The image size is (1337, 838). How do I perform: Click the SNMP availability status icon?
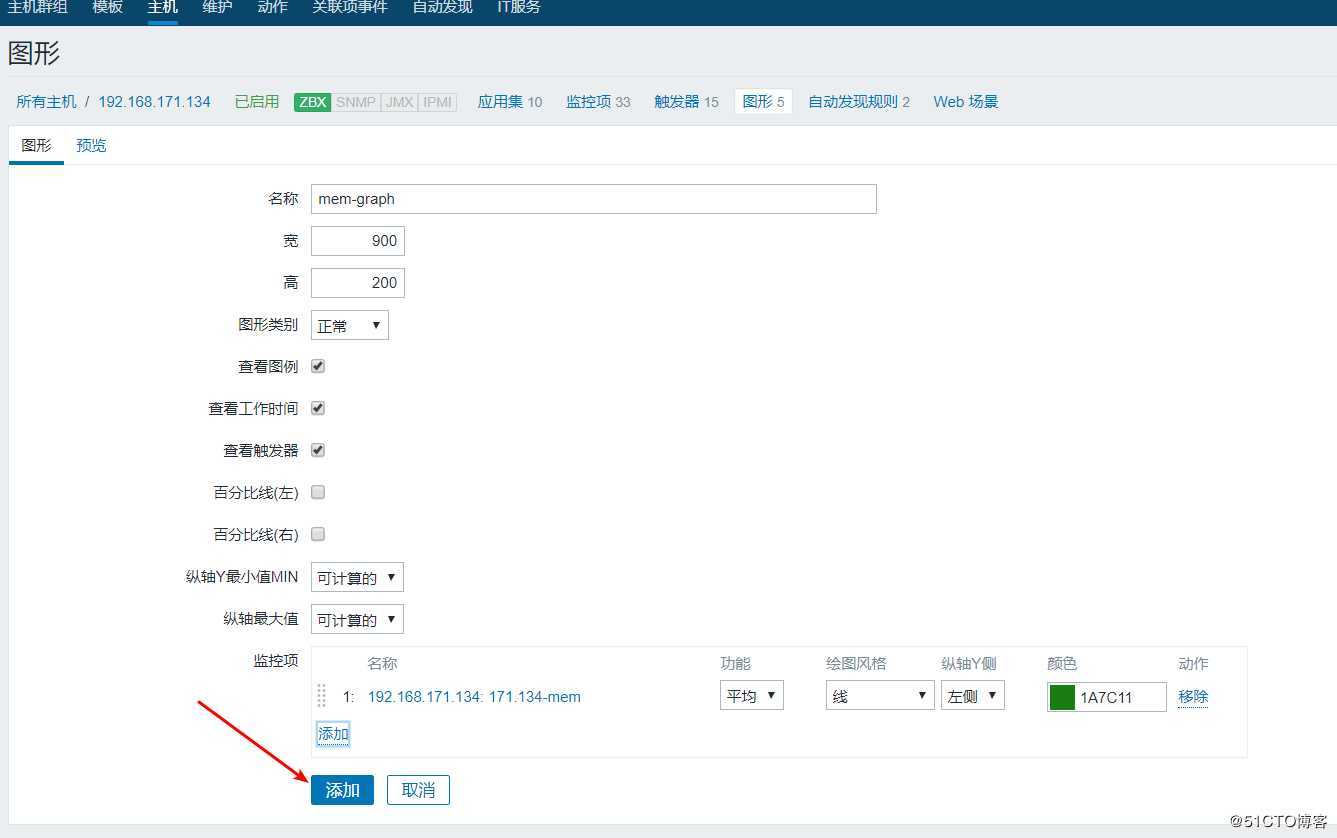[x=354, y=101]
